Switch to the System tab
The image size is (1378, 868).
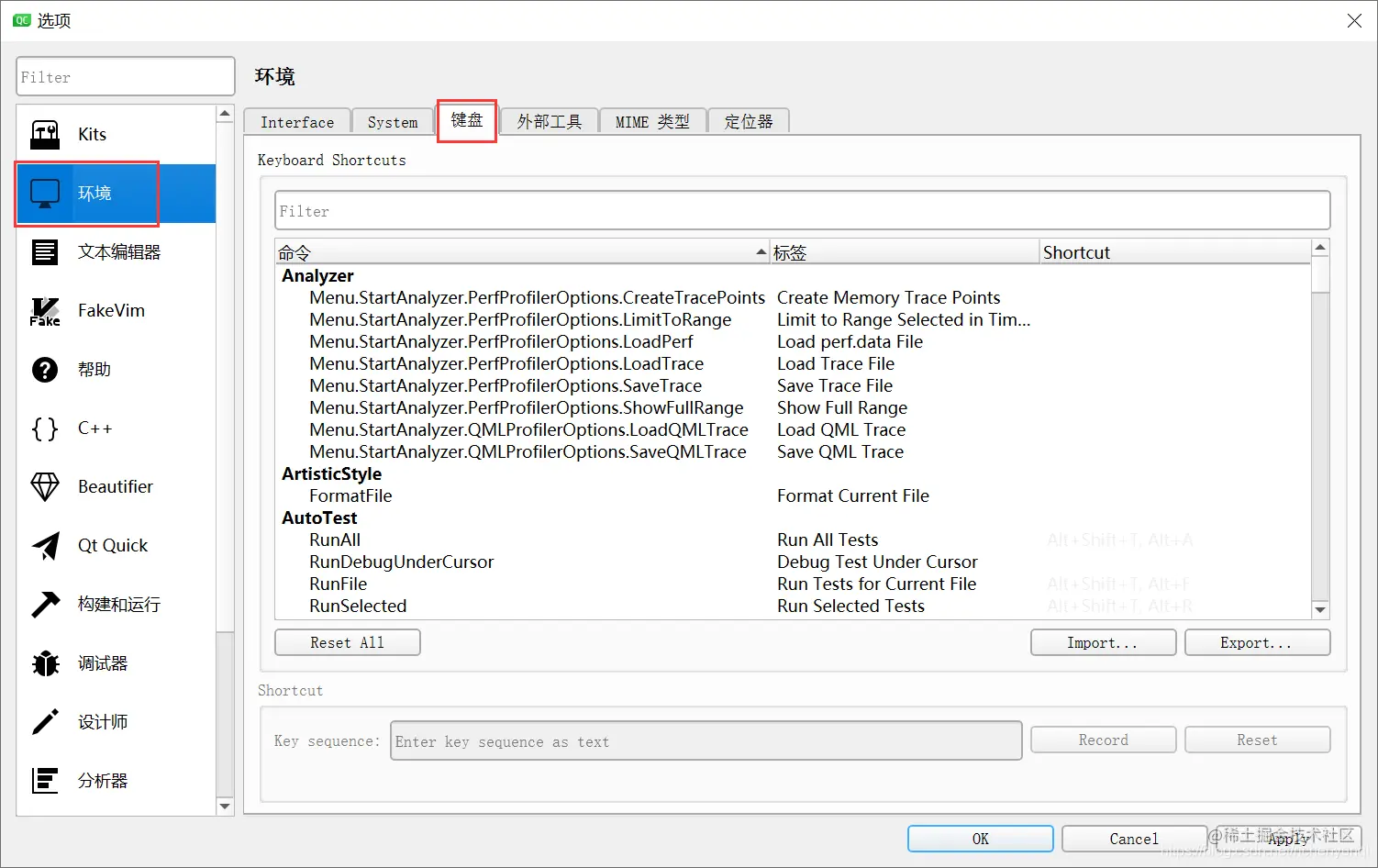393,122
